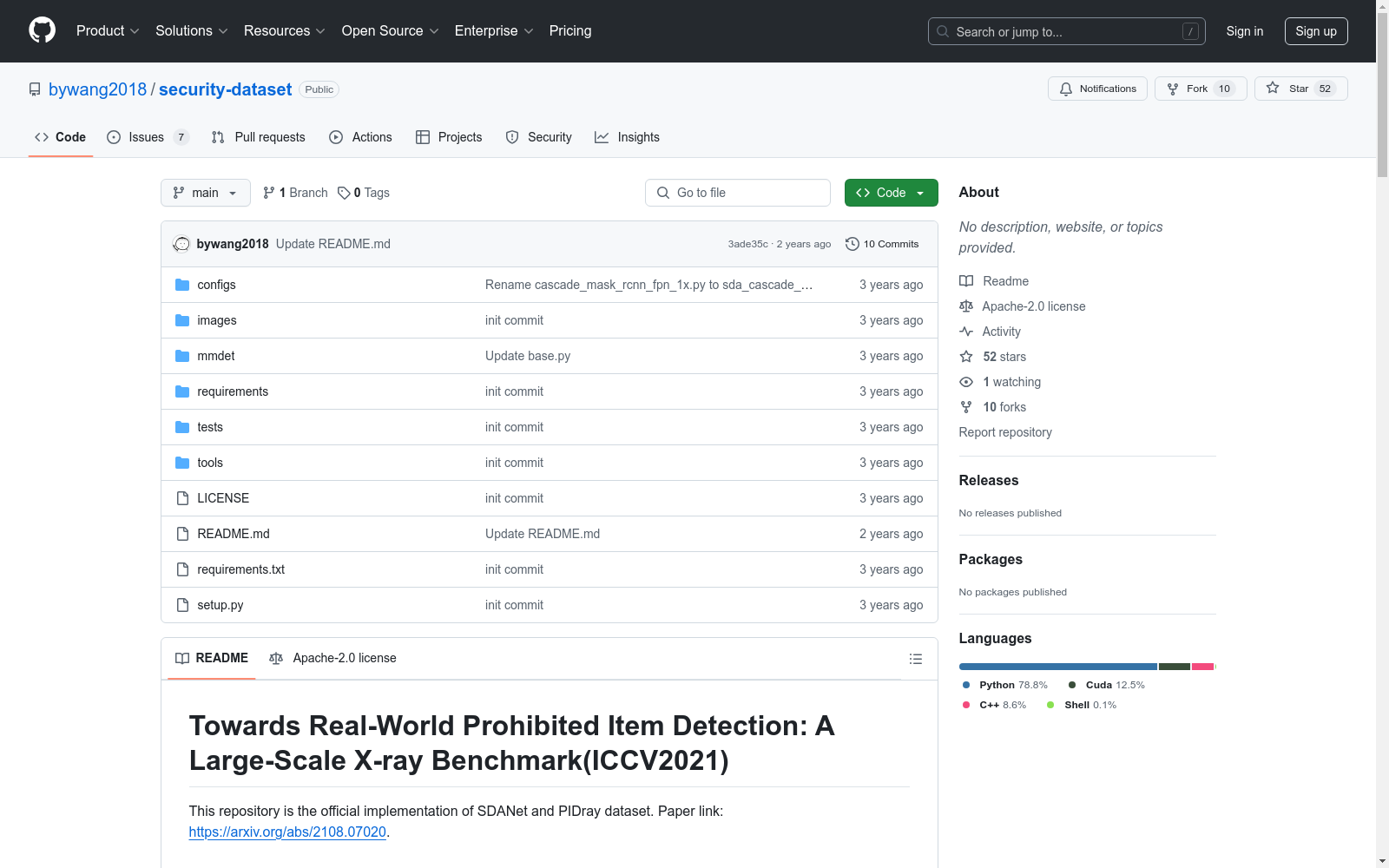Viewport: 1389px width, 868px height.
Task: Open the tests folder
Action: [210, 427]
